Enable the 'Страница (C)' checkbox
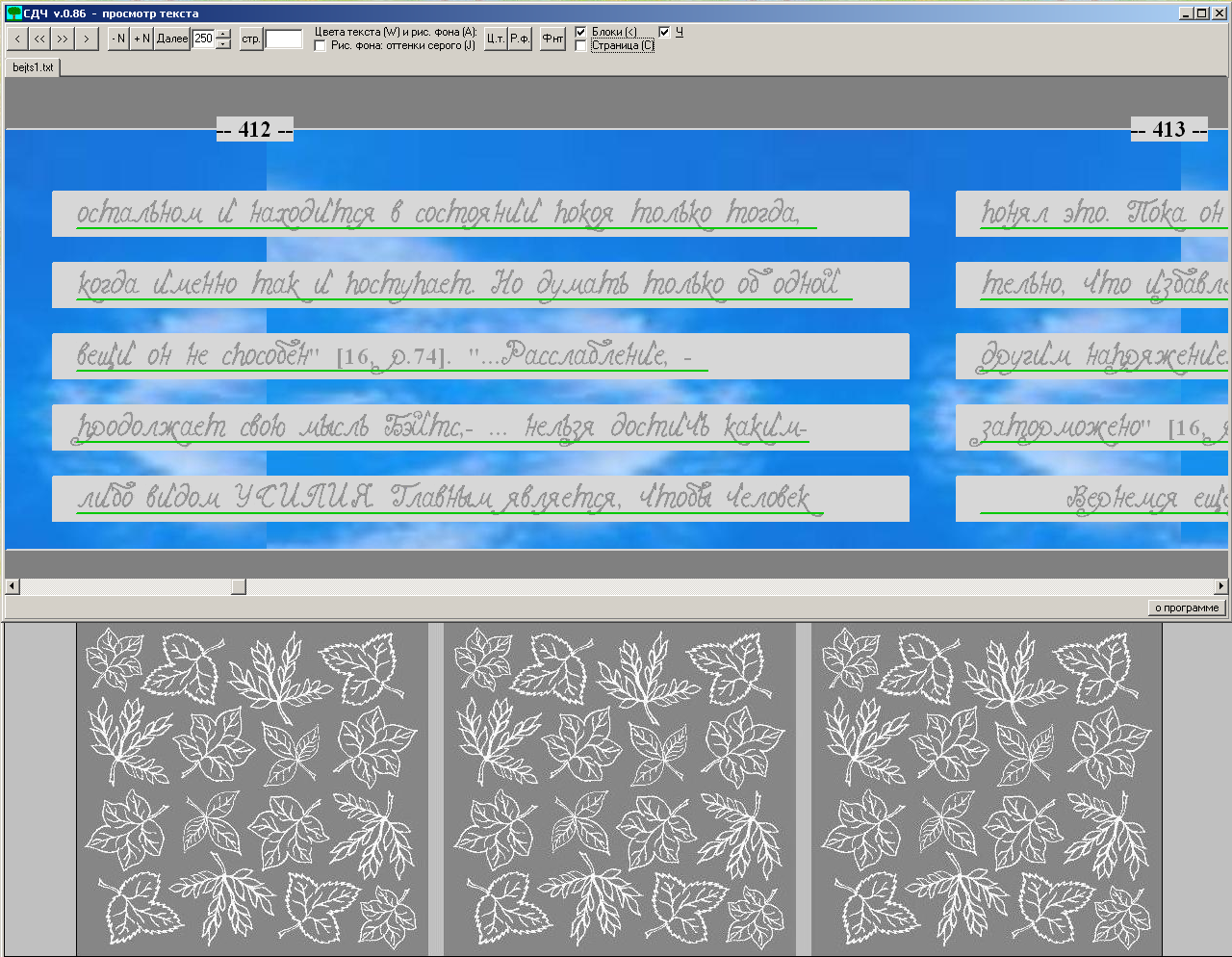The width and height of the screenshot is (1232, 957). click(x=580, y=45)
